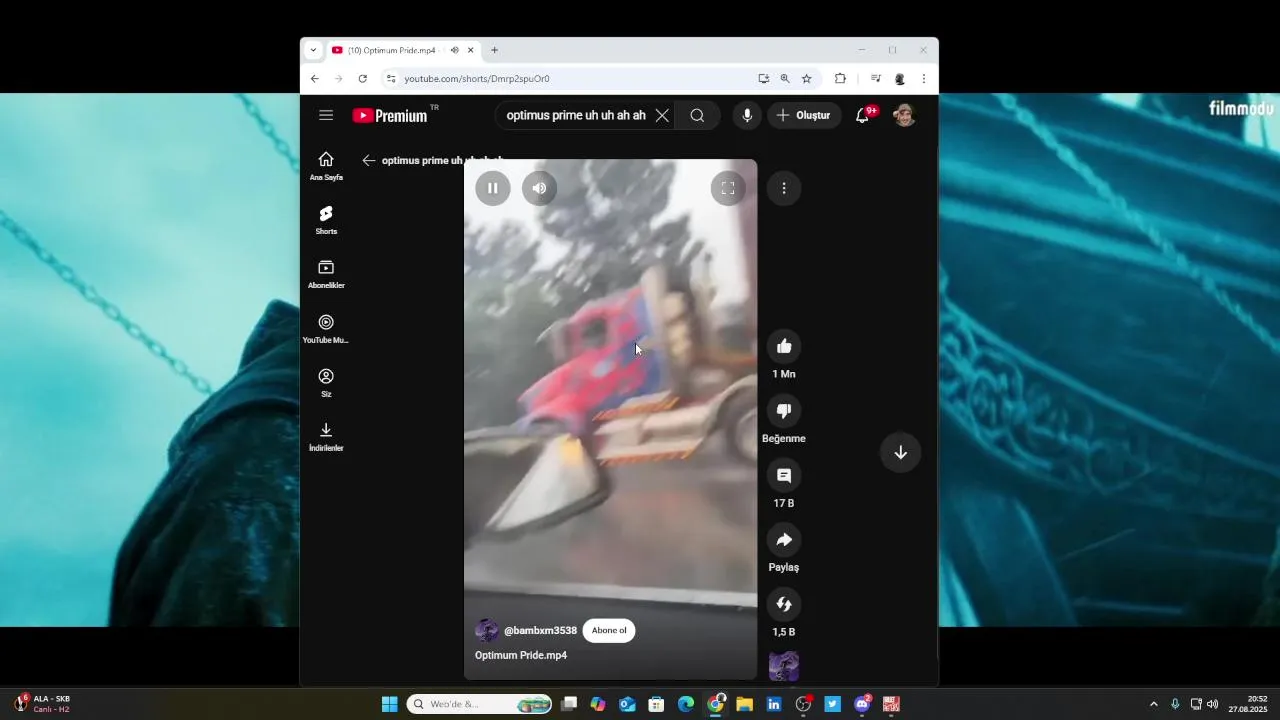
Task: Bookmark this page with star icon
Action: (806, 78)
